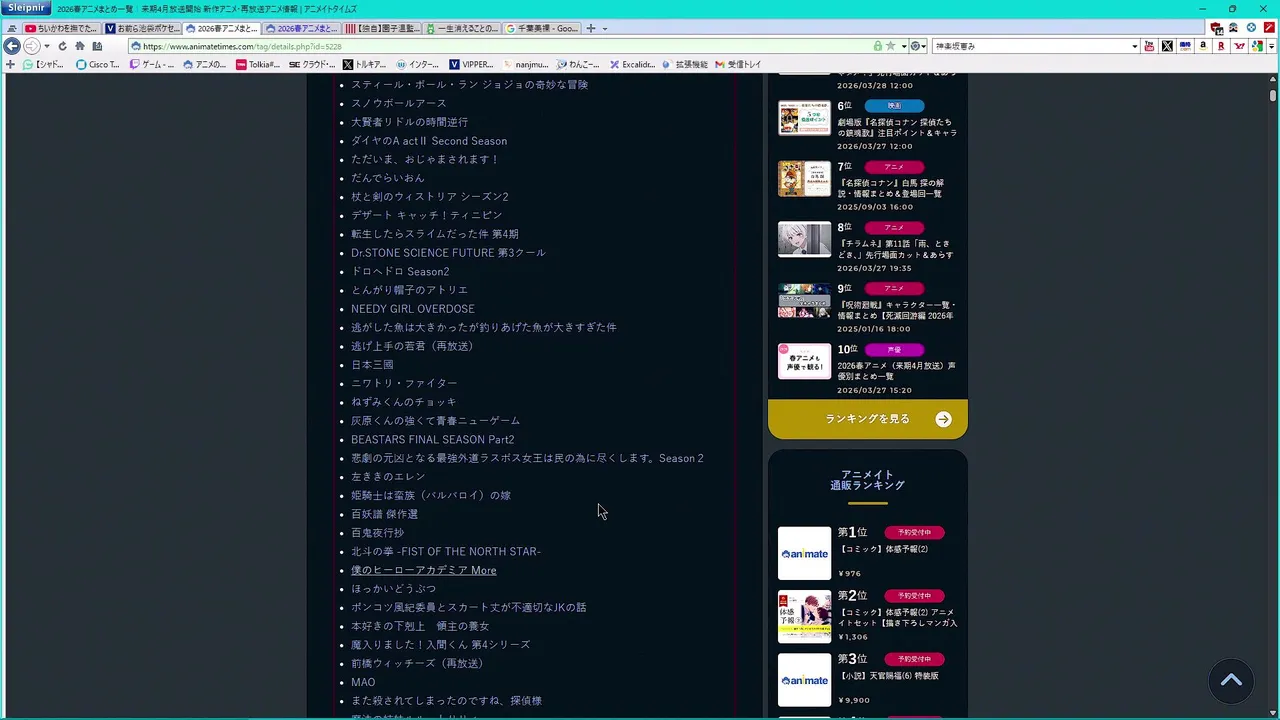Open the tab list dropdown arrow
The height and width of the screenshot is (720, 1280).
(604, 28)
